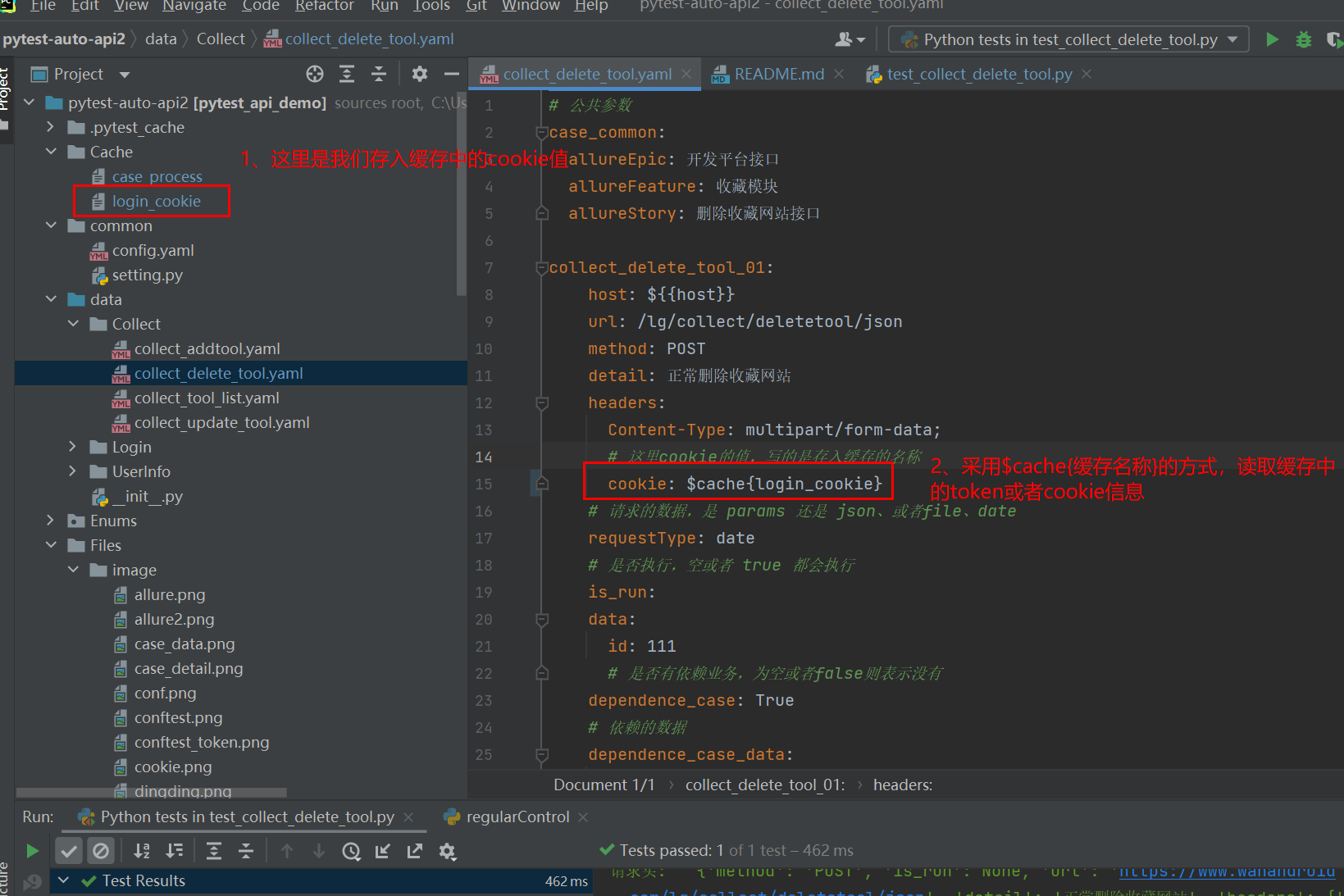1344x896 pixels.
Task: Collapse all items in Project panel
Action: pos(379,74)
